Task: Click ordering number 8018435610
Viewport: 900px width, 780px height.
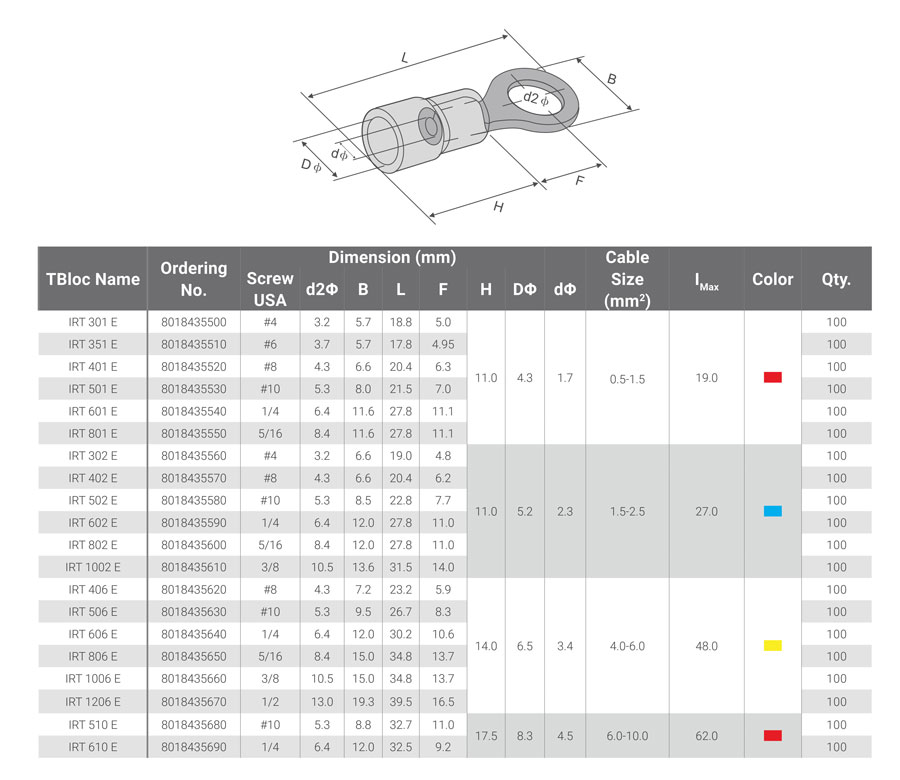Action: coord(194,567)
